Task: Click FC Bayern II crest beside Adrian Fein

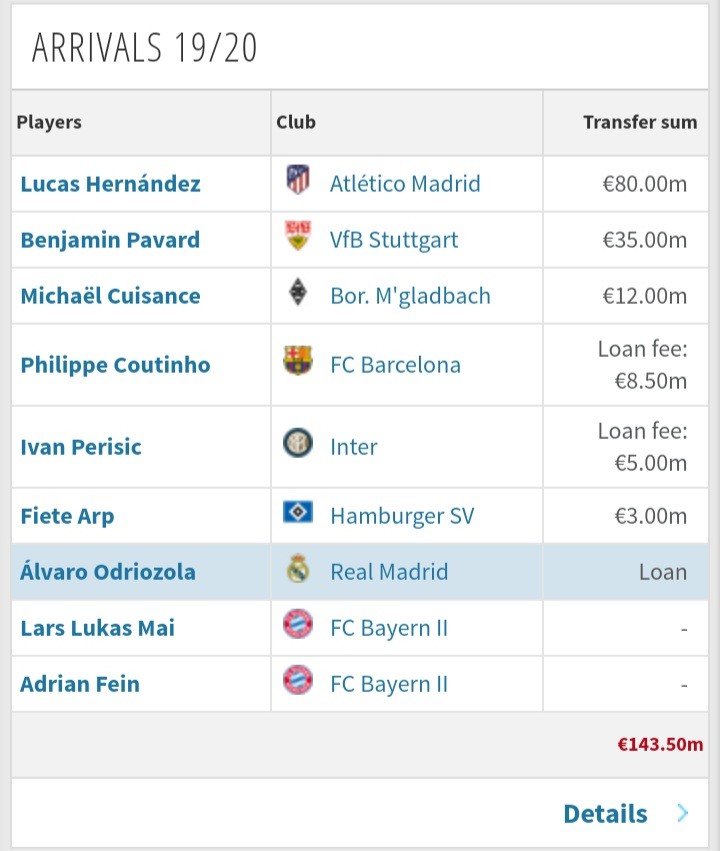Action: coord(298,682)
